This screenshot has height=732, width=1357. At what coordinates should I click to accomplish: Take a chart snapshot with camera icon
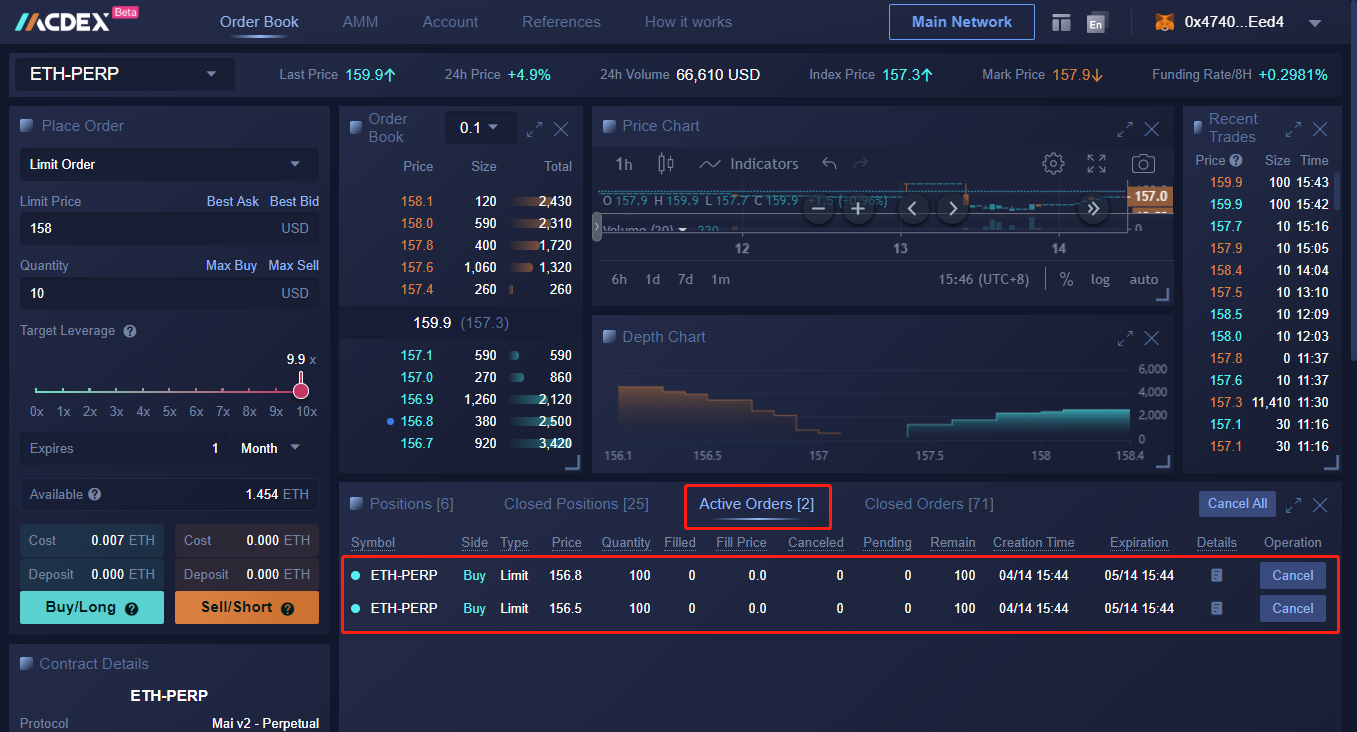point(1143,164)
